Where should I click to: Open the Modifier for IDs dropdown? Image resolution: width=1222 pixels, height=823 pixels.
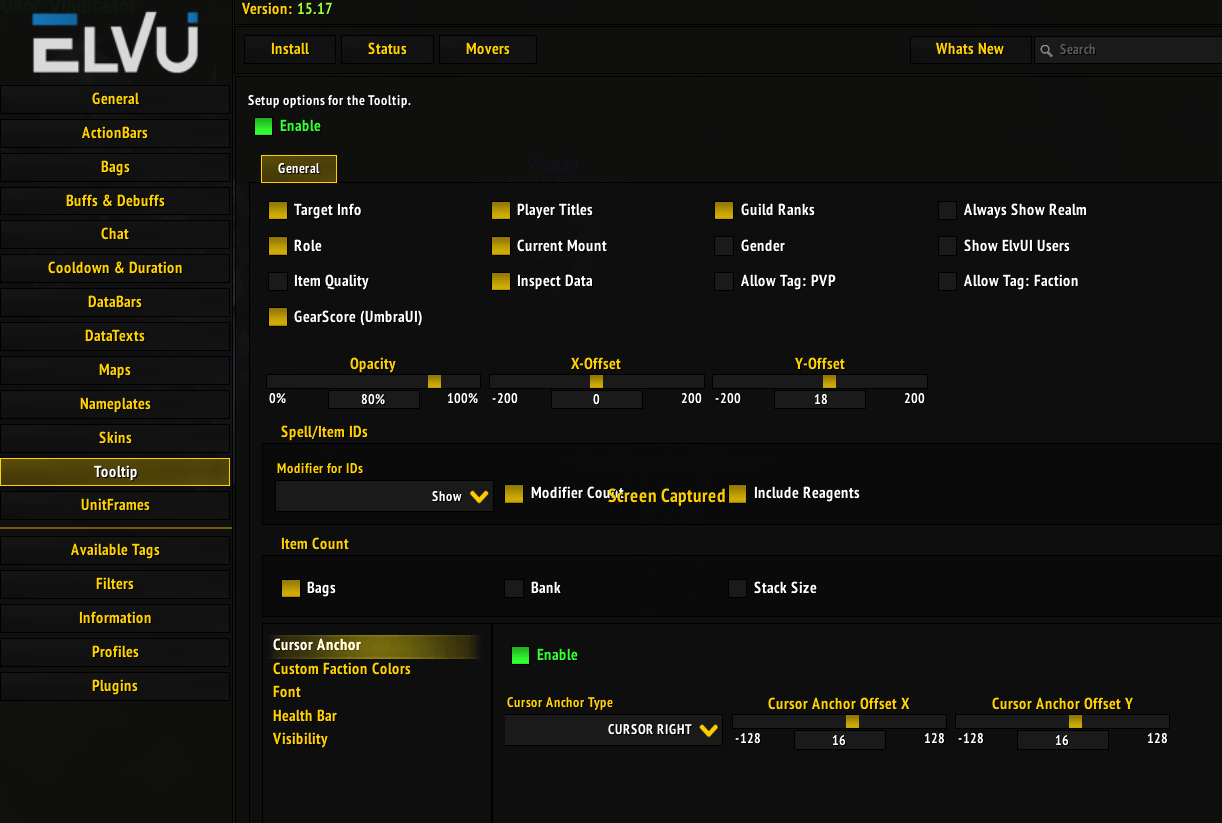tap(384, 496)
